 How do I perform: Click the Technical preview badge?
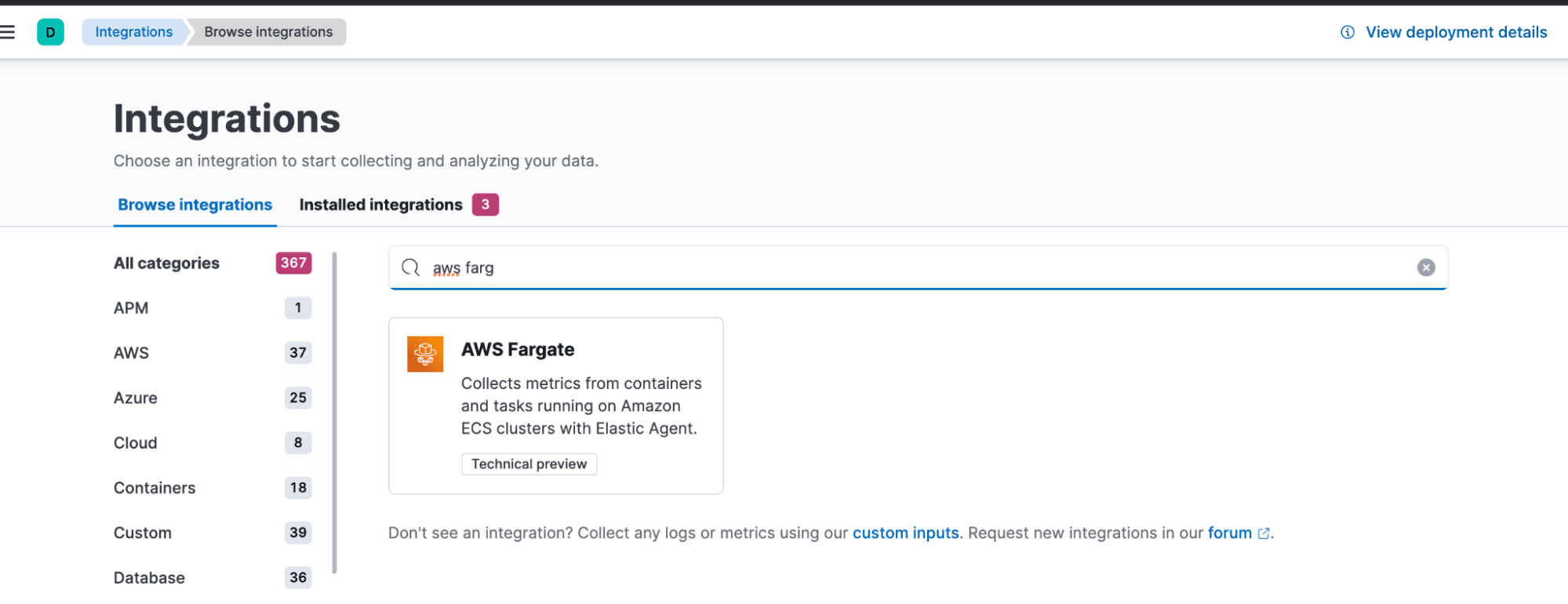coord(529,464)
